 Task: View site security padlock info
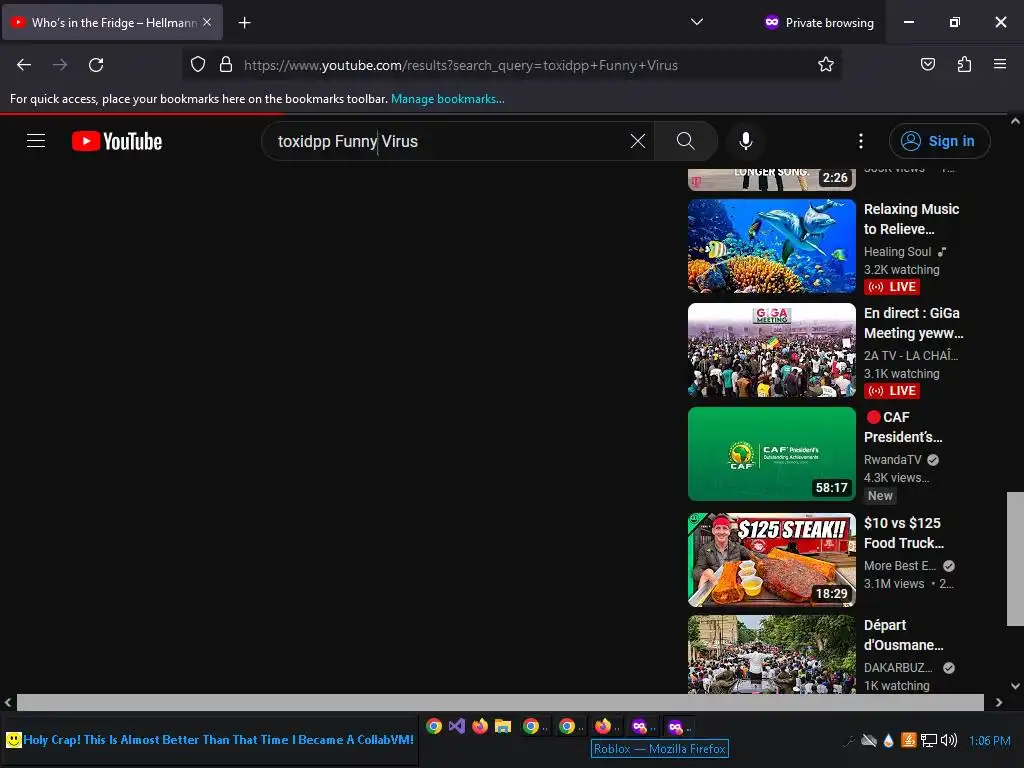[226, 65]
